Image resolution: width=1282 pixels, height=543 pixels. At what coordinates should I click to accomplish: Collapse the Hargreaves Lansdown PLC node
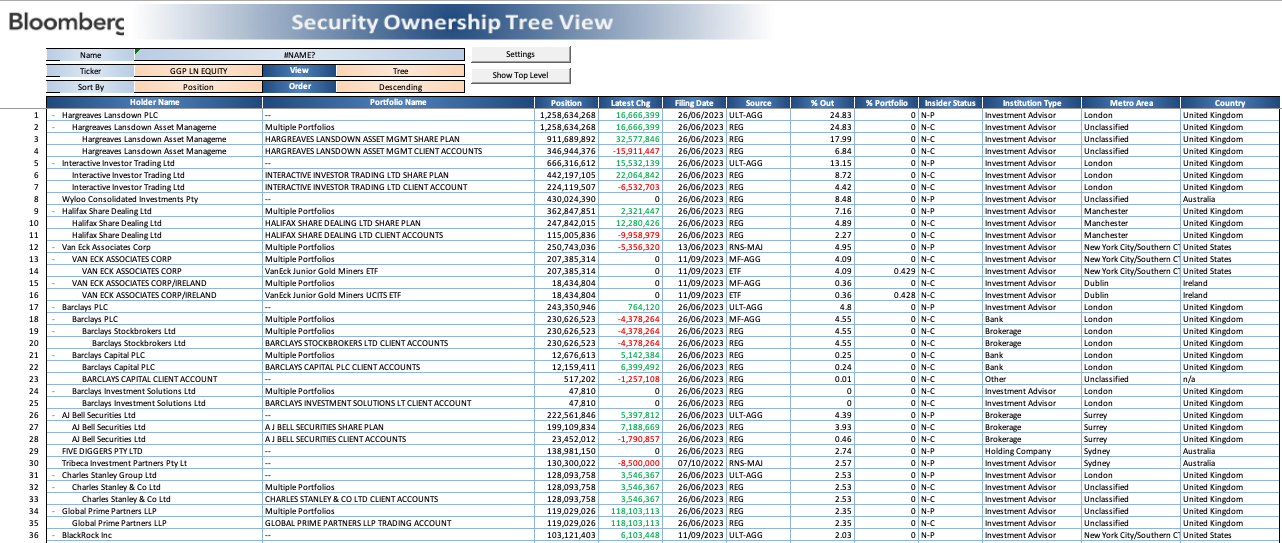click(54, 115)
